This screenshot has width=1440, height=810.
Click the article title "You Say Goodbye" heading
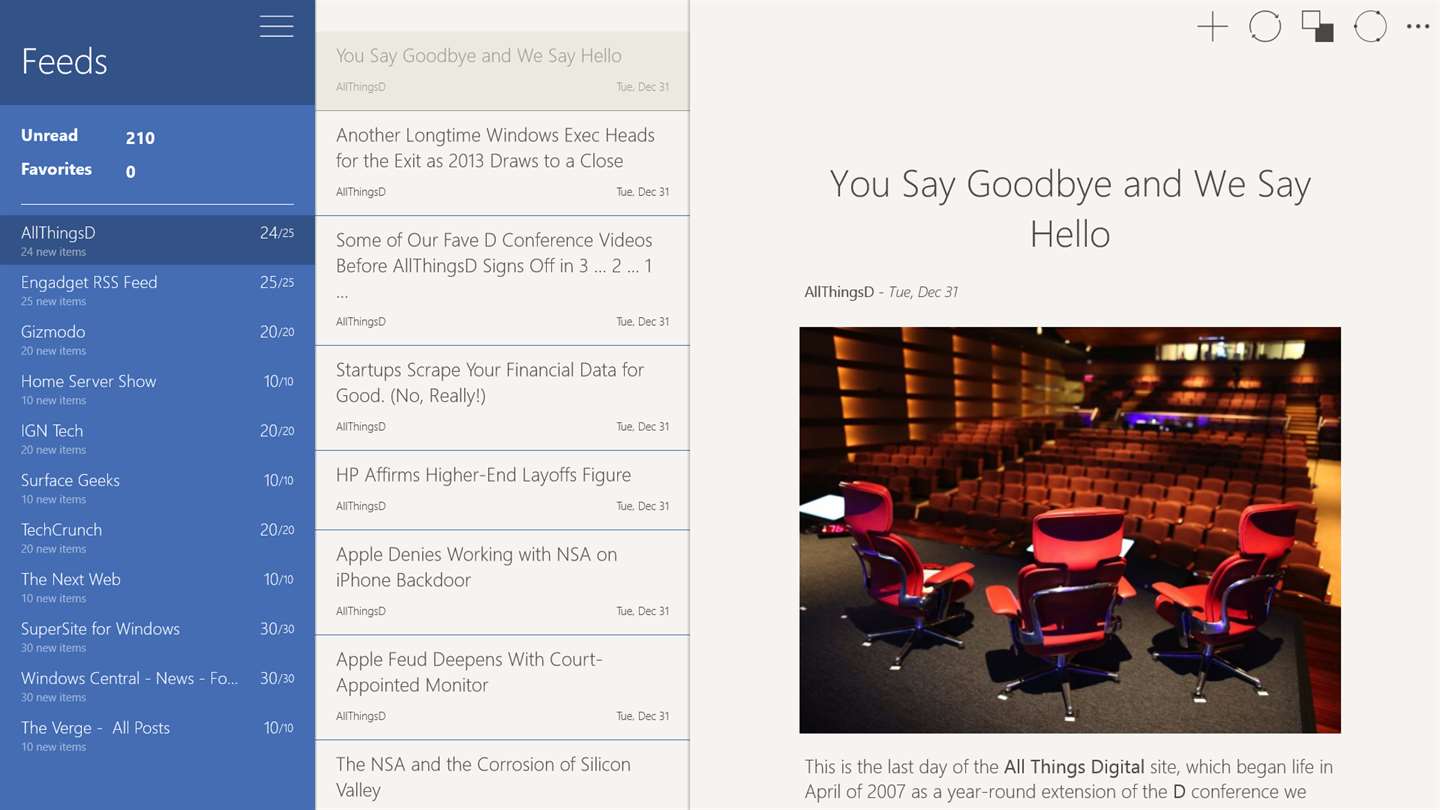pos(1070,208)
